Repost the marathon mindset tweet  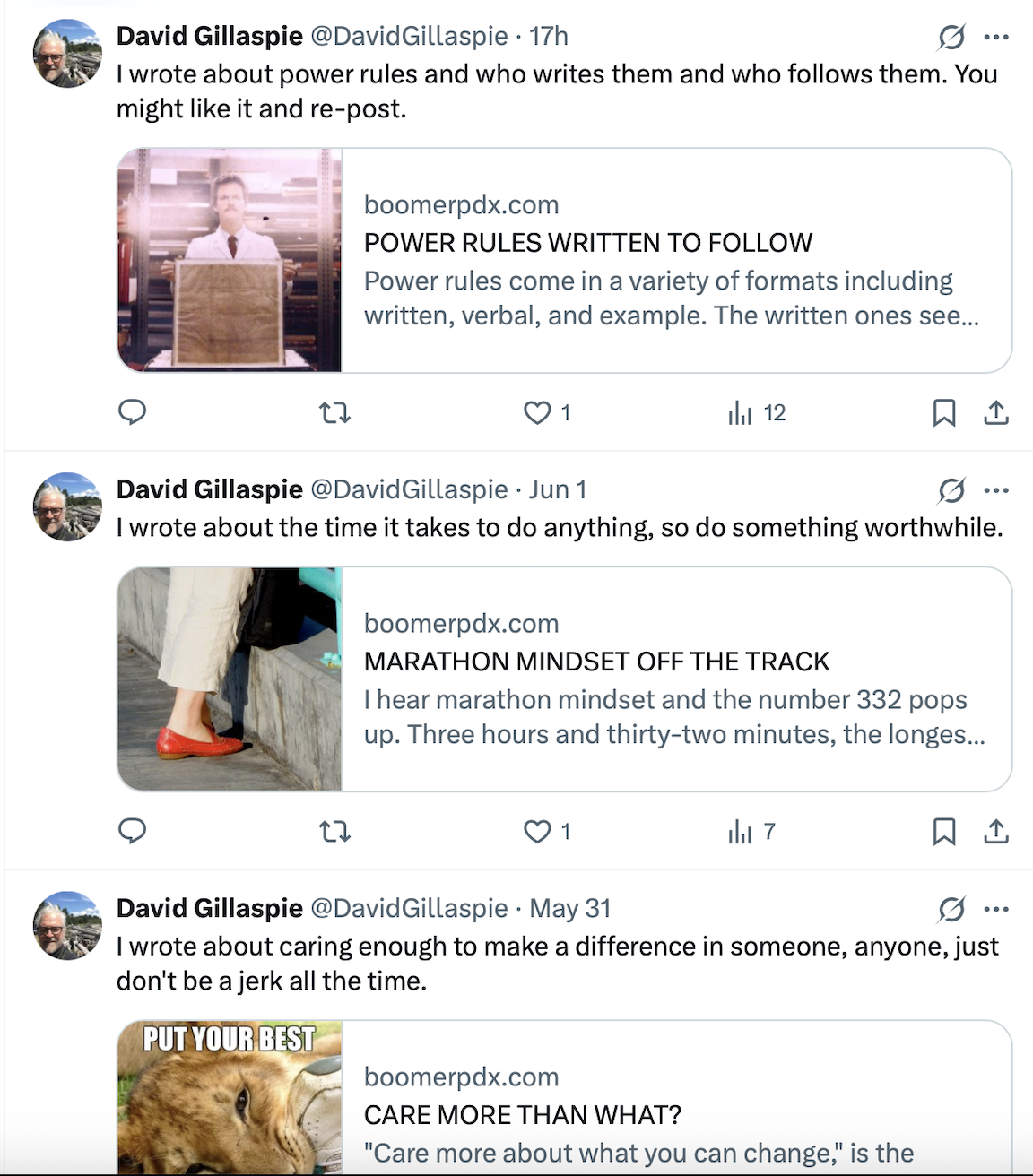(334, 832)
